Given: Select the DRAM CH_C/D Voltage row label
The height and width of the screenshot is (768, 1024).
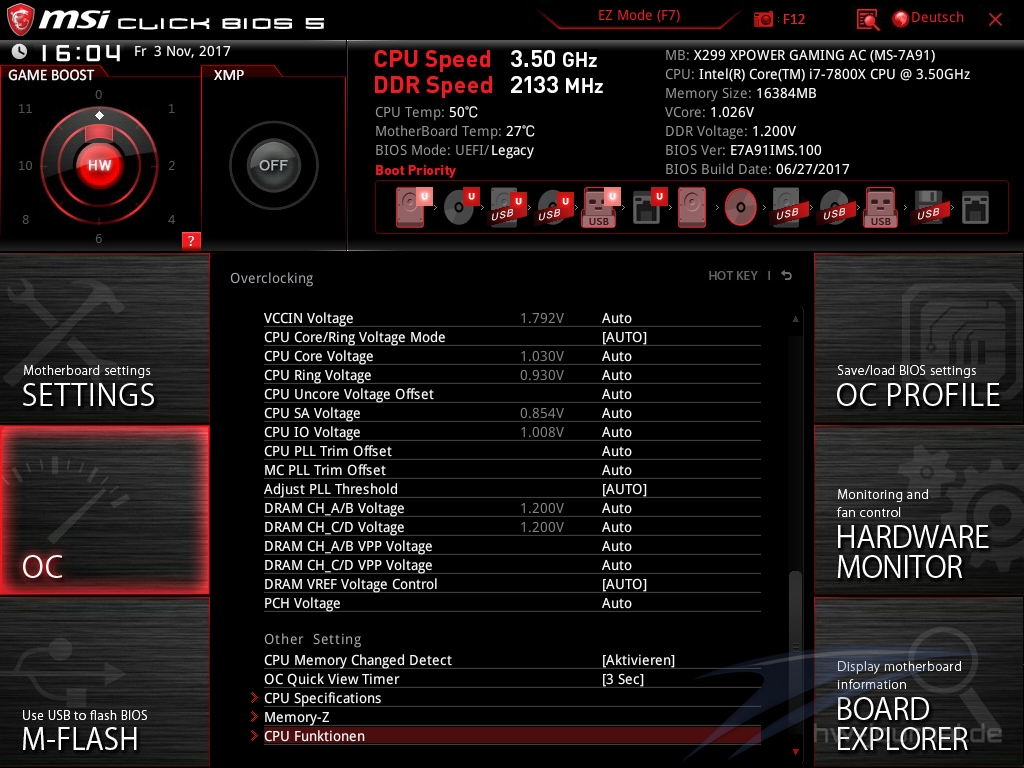Looking at the screenshot, I should point(334,527).
